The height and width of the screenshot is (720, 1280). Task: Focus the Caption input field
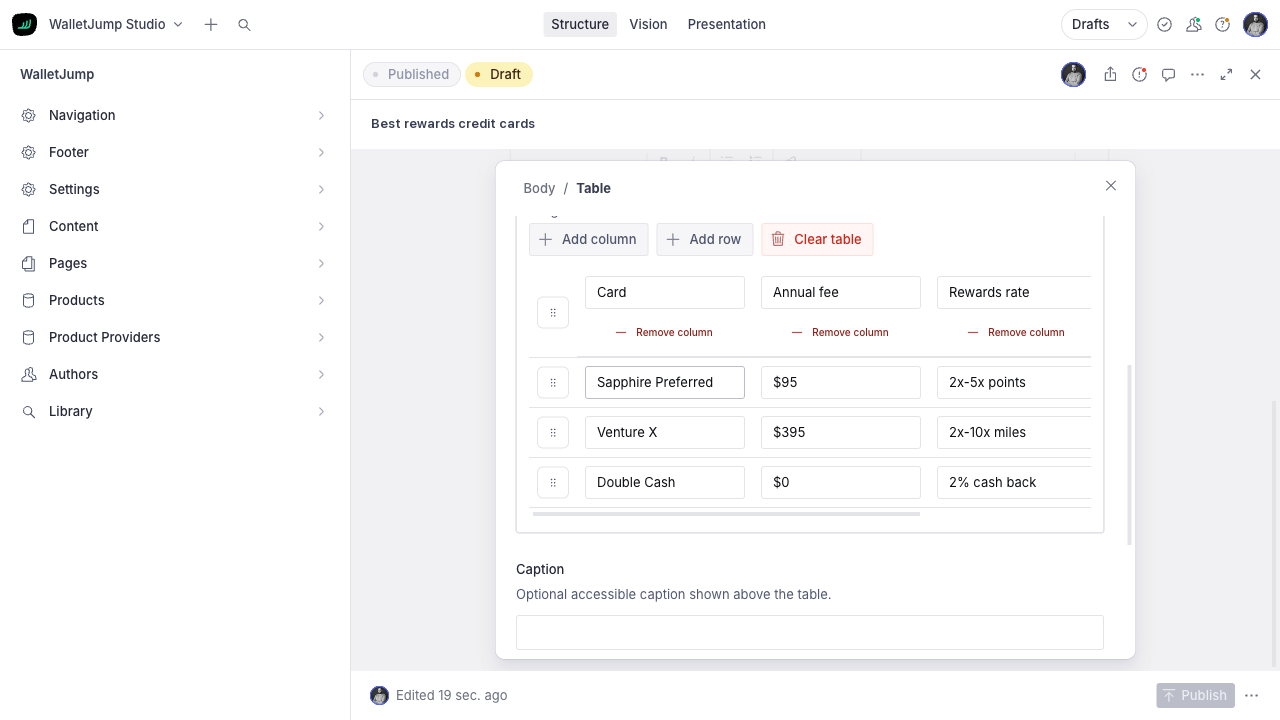[x=810, y=632]
